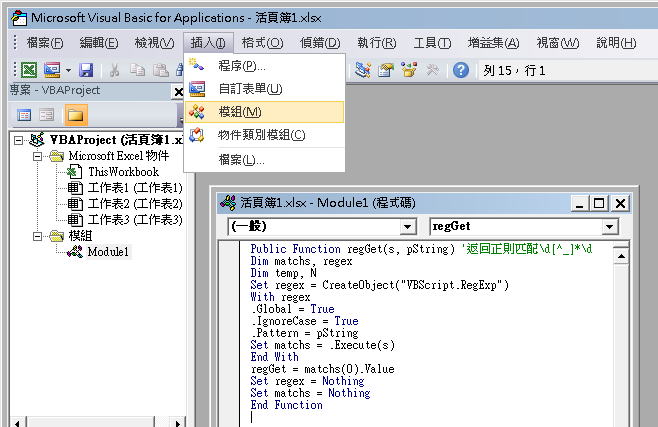This screenshot has width=658, height=427.
Task: Click the Project panel scroll-left arrow
Action: [x=17, y=422]
